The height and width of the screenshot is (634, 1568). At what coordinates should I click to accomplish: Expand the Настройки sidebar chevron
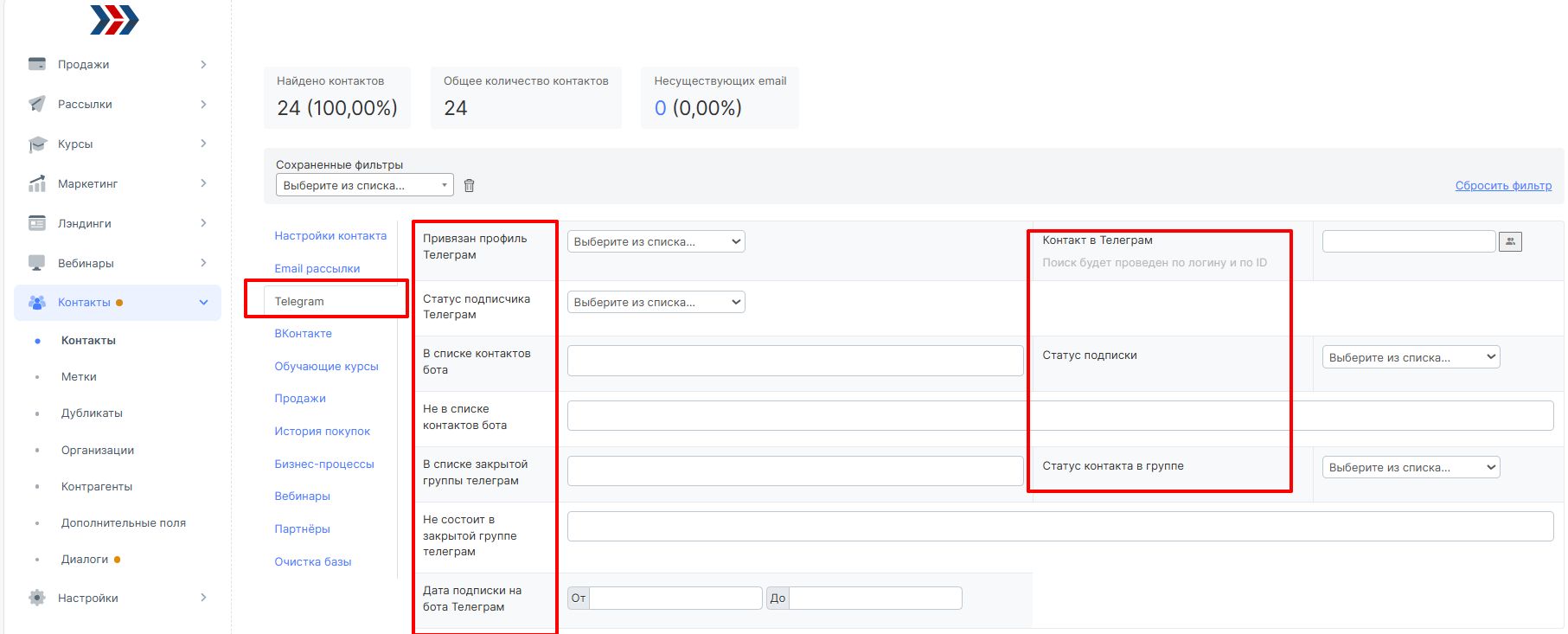coord(203,598)
